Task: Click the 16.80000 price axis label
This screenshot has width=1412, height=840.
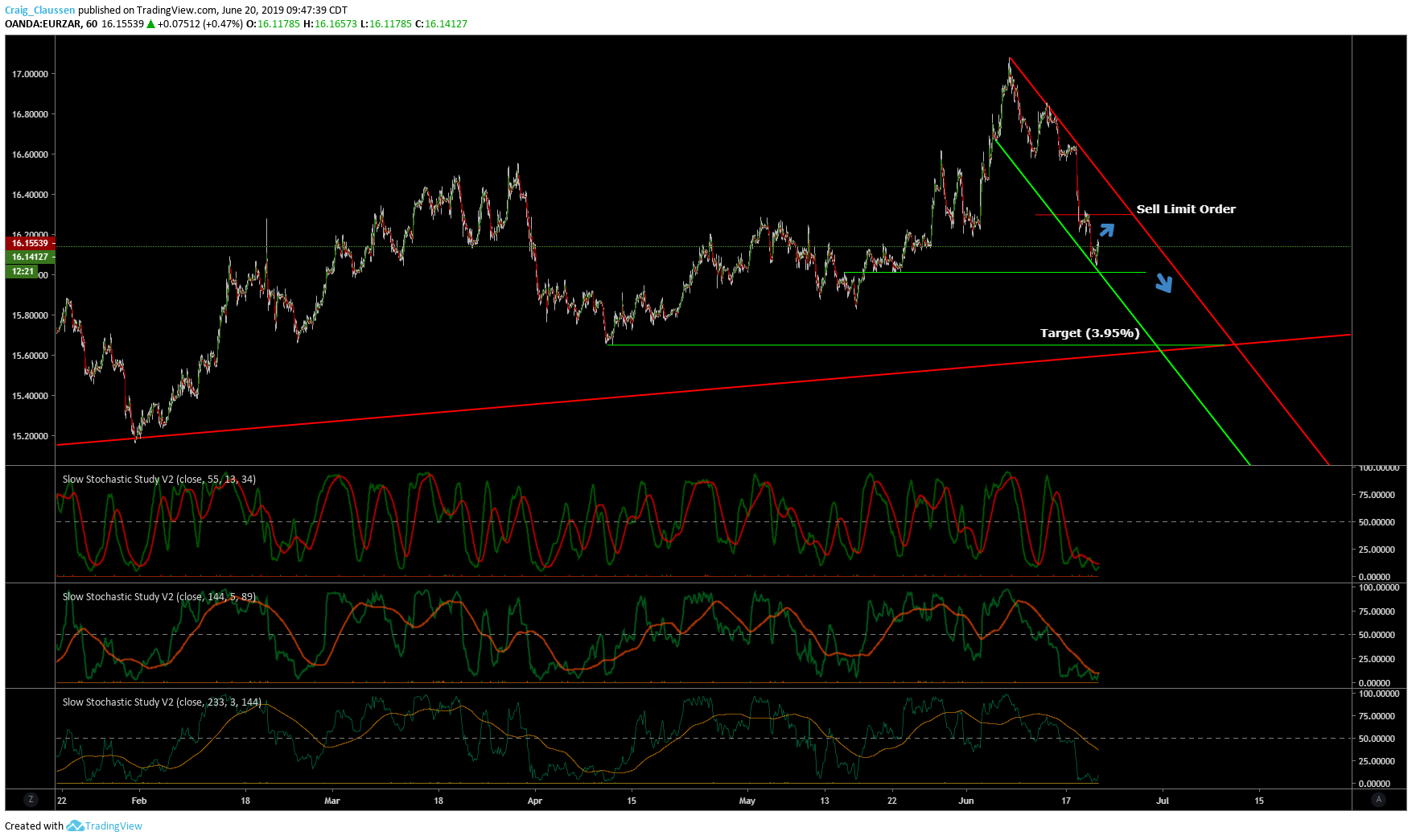Action: tap(30, 114)
